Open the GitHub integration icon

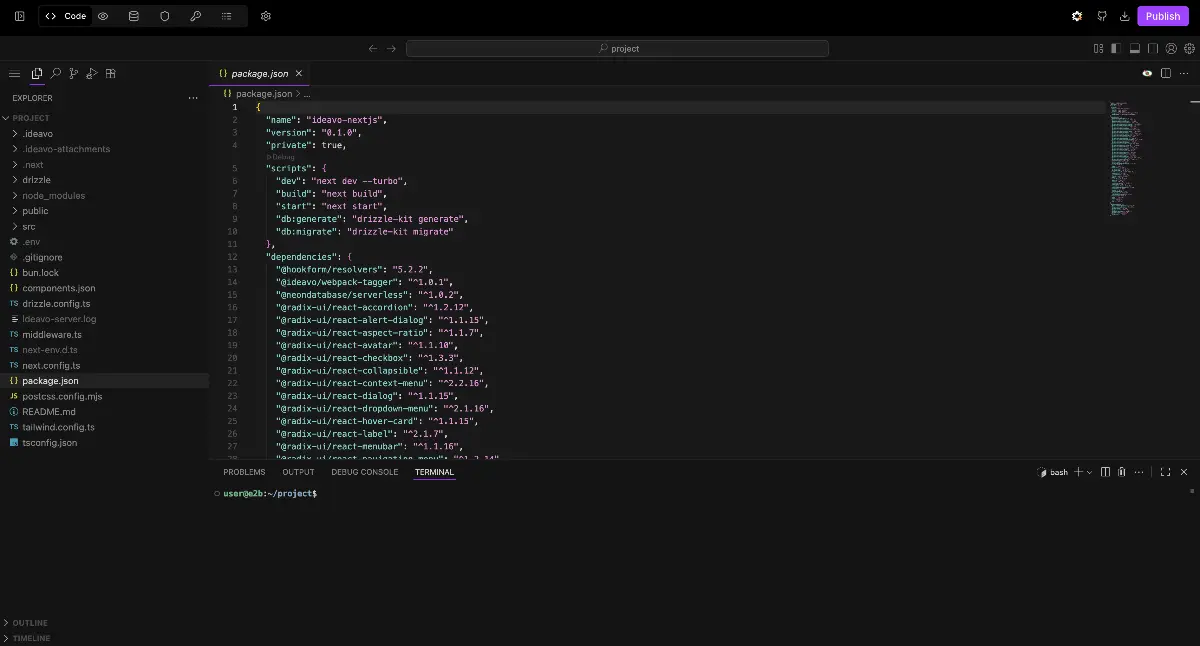click(x=1101, y=16)
